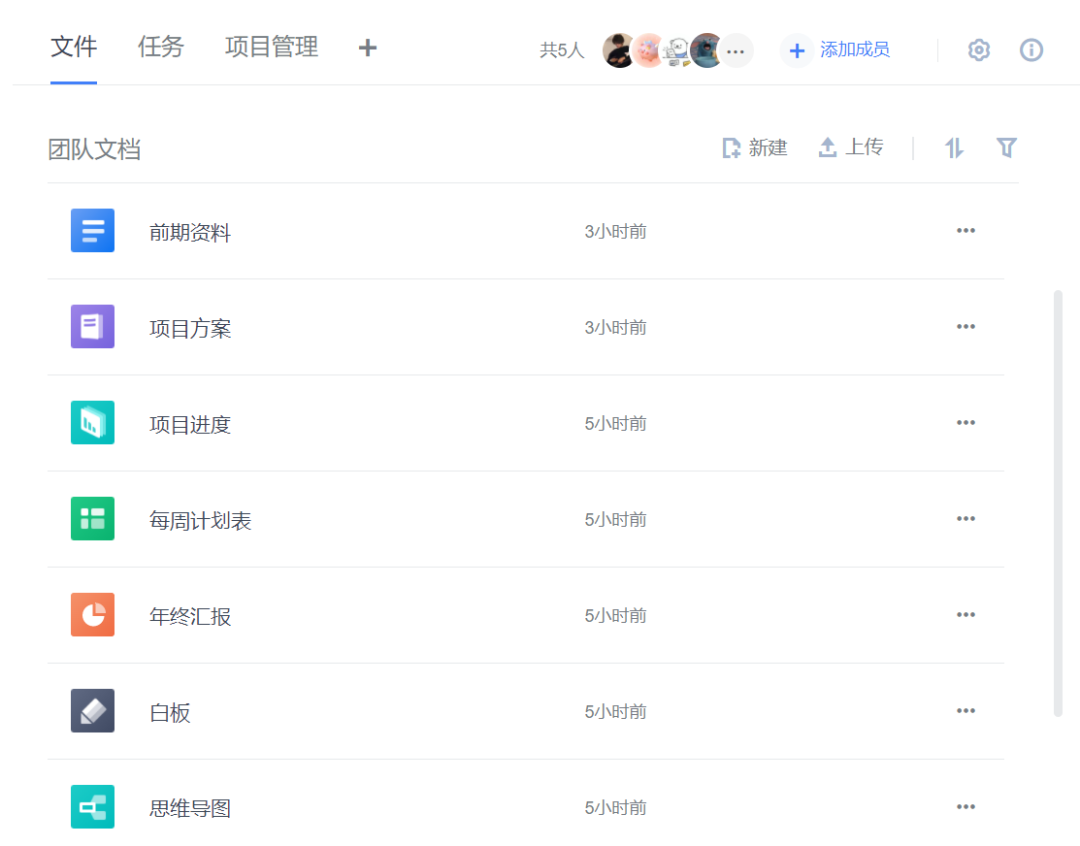Image resolution: width=1080 pixels, height=846 pixels.
Task: Click the info icon in the top right
Action: (x=1031, y=49)
